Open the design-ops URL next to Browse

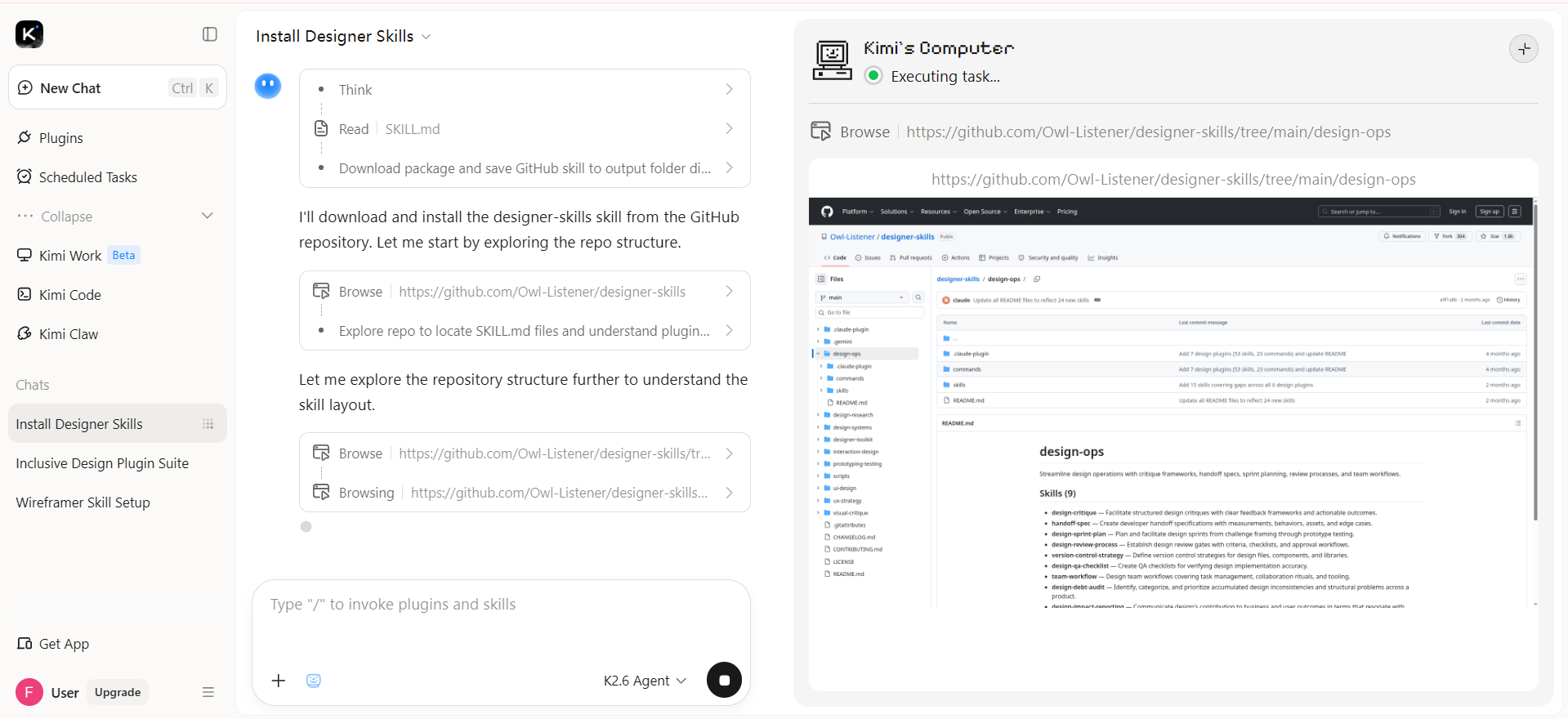[x=1148, y=132]
